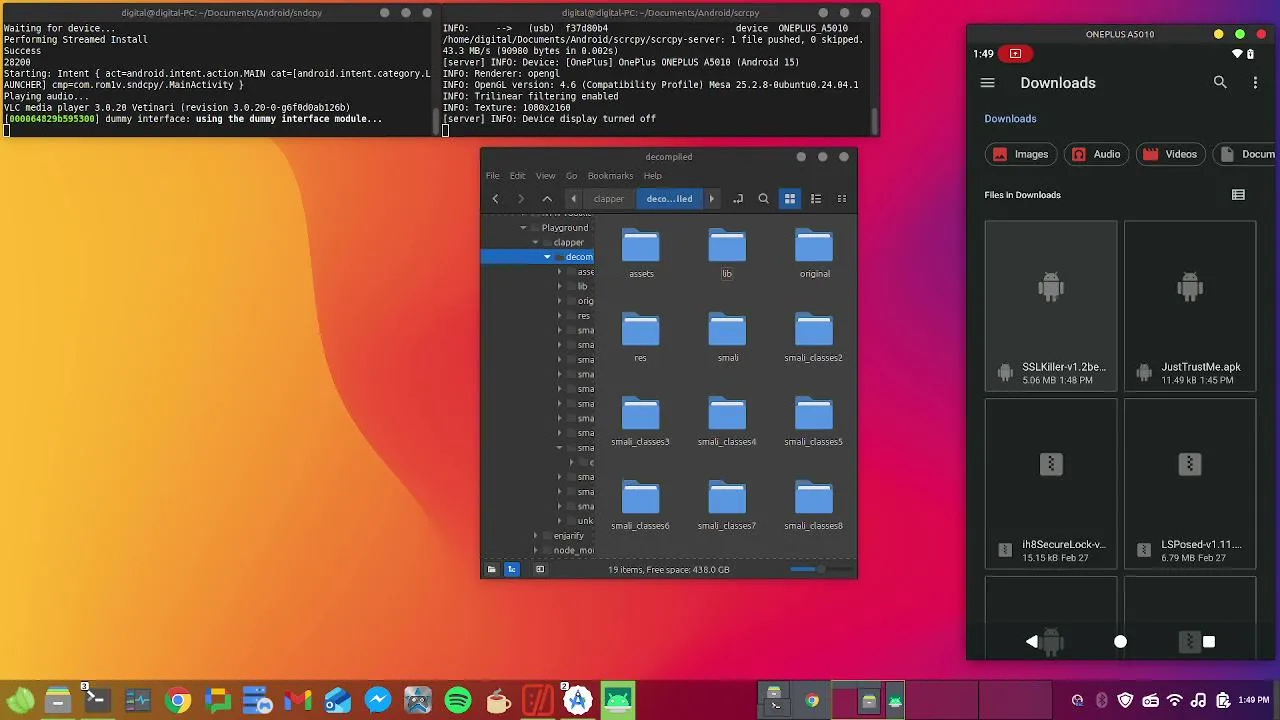Viewport: 1280px width, 720px height.
Task: Collapse the Playground tree node
Action: (523, 228)
